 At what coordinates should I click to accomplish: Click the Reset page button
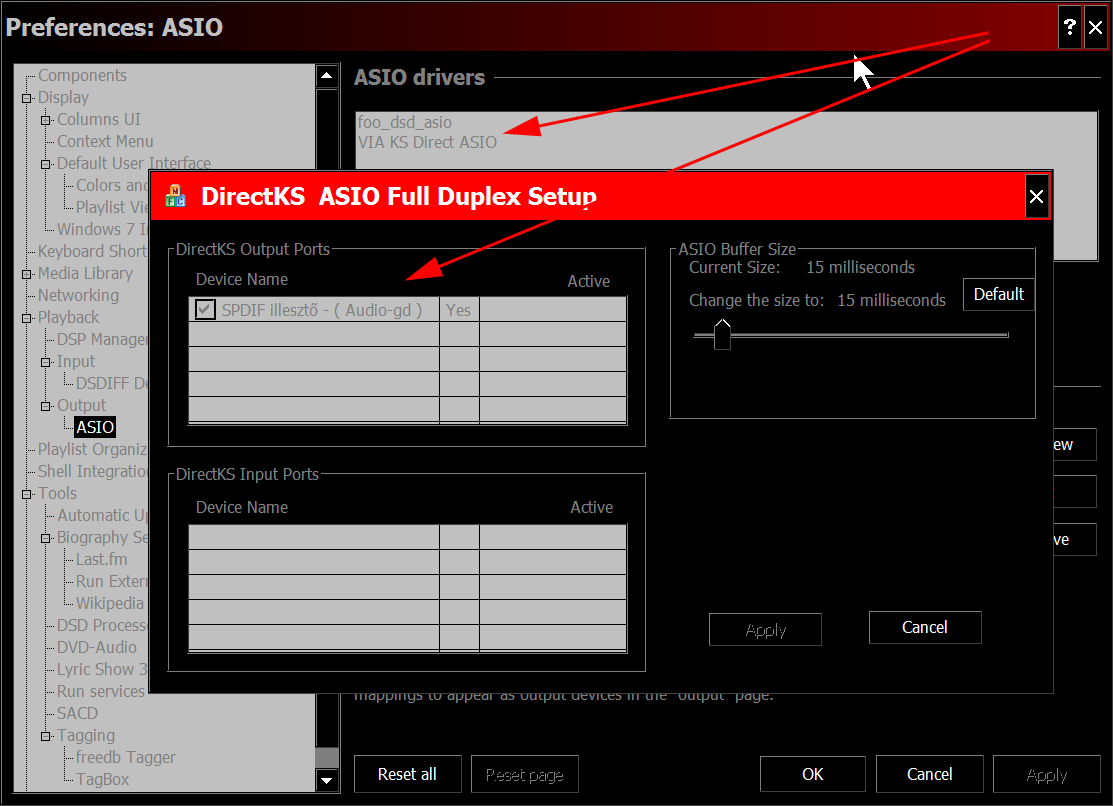[525, 774]
